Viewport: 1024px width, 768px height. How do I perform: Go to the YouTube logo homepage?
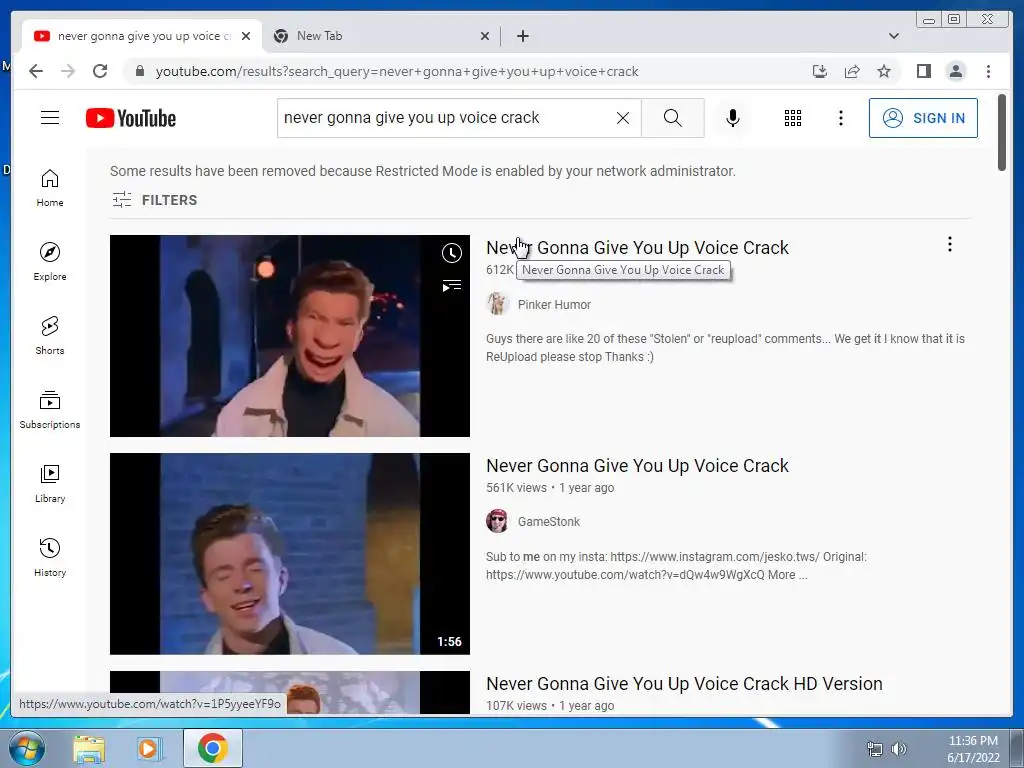131,118
